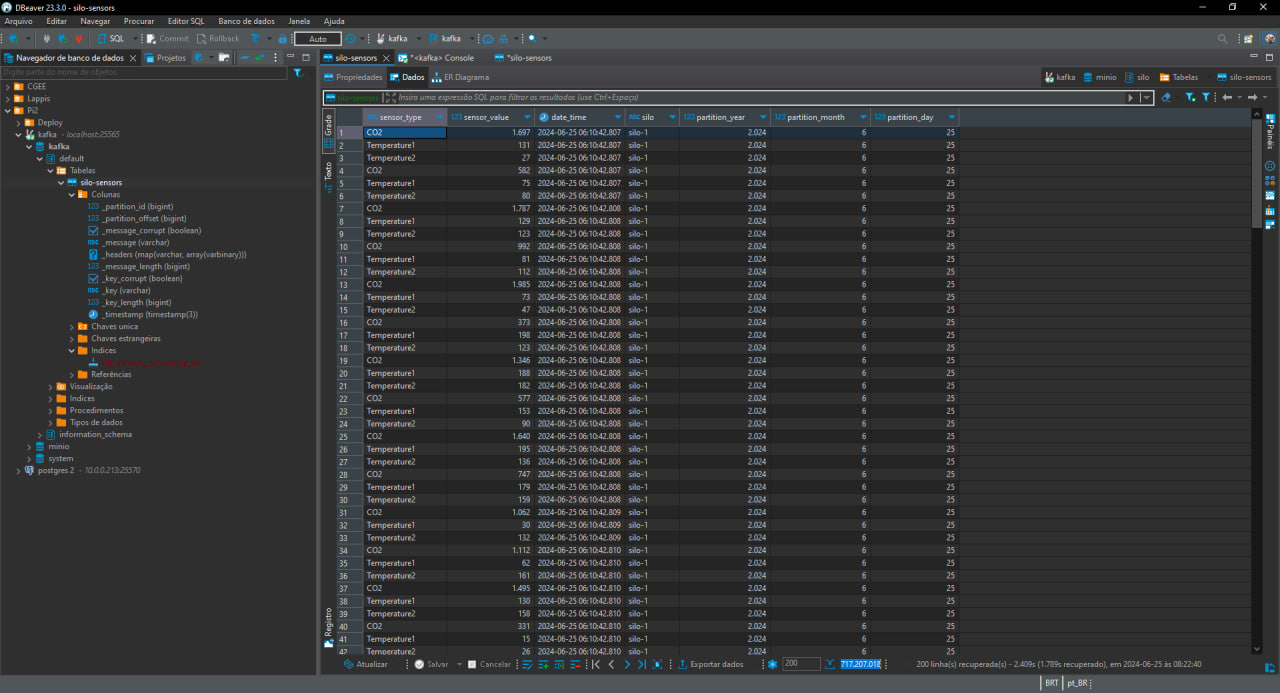Viewport: 1280px width, 693px height.
Task: Open the SQL editor from the toolbar
Action: point(110,39)
